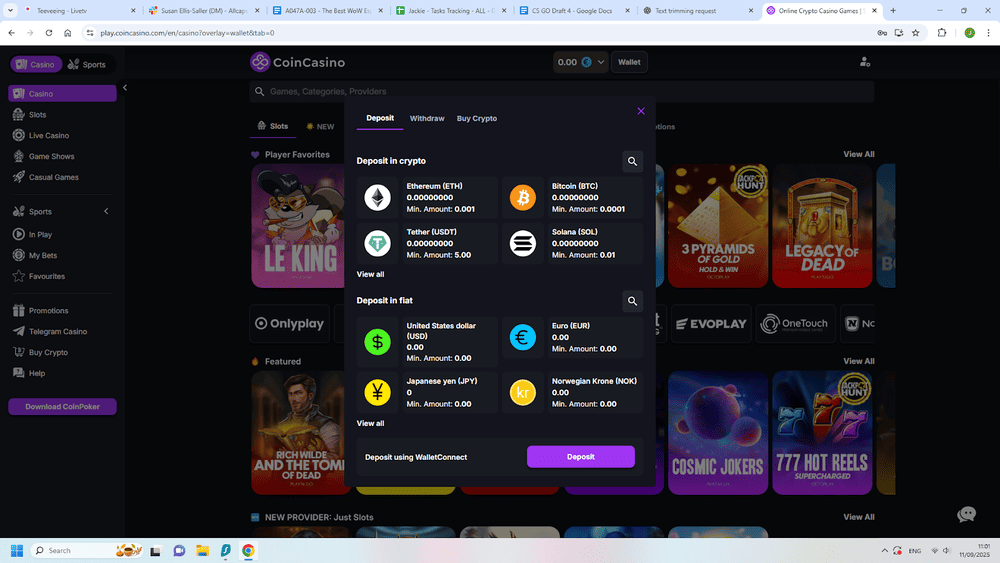Viewport: 1000px width, 563px height.
Task: Bookmark this page with star icon
Action: pyautogui.click(x=916, y=33)
